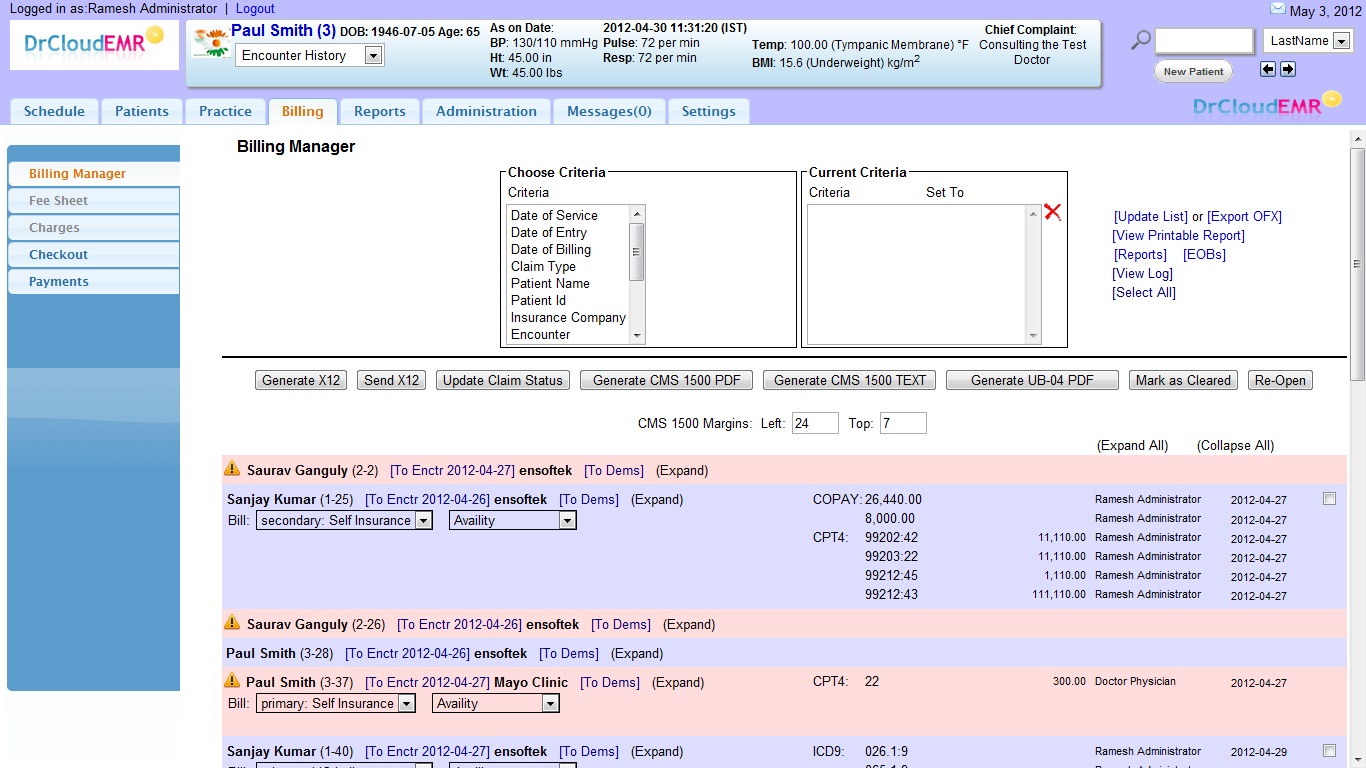This screenshot has width=1366, height=768.
Task: Expand the Saurav Ganguly (2-26) encounter
Action: (689, 624)
